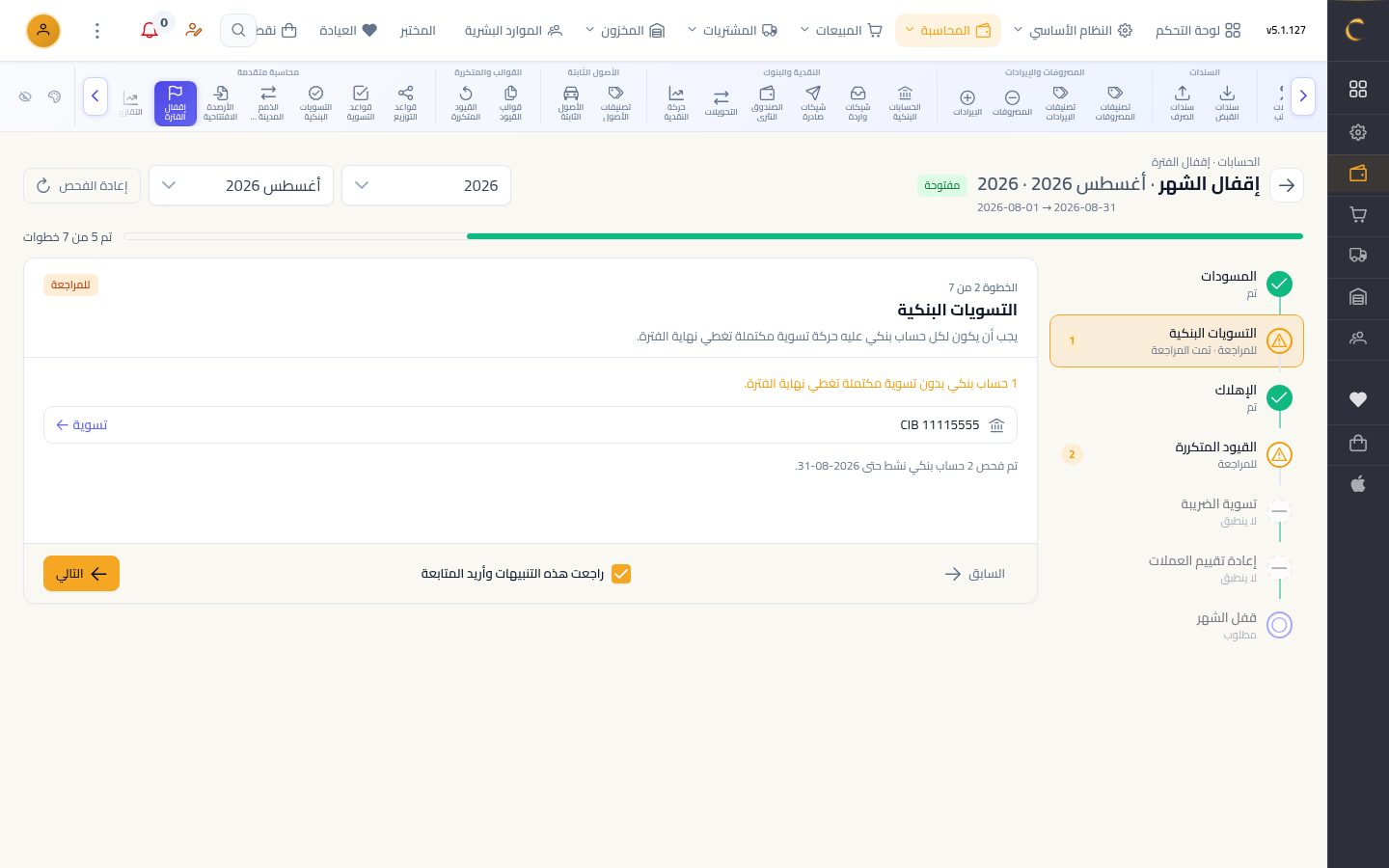Toggle راجعت هذه التنبيهات checkbox
The width and height of the screenshot is (1389, 868).
tap(621, 574)
